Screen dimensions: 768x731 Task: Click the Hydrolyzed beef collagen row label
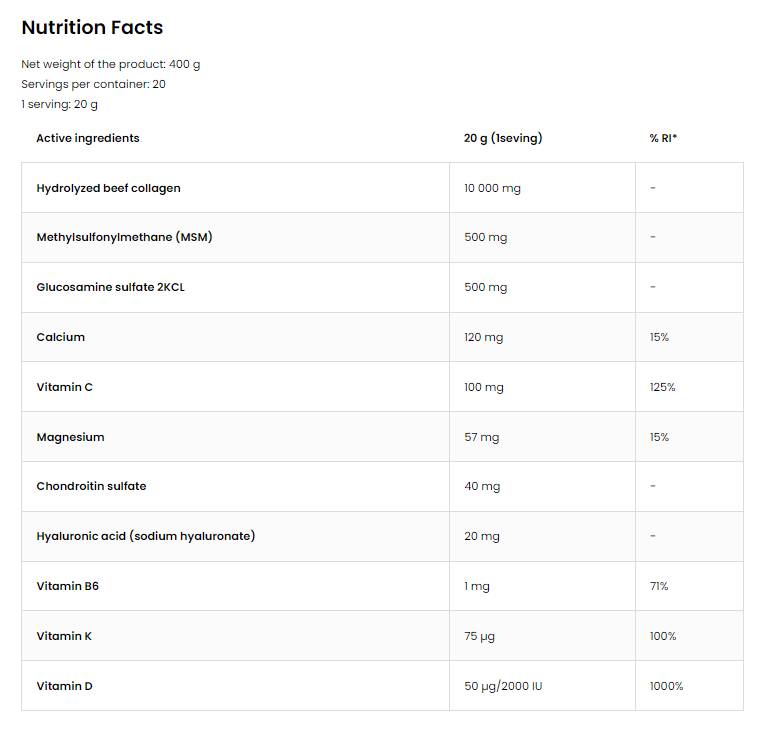click(x=108, y=188)
